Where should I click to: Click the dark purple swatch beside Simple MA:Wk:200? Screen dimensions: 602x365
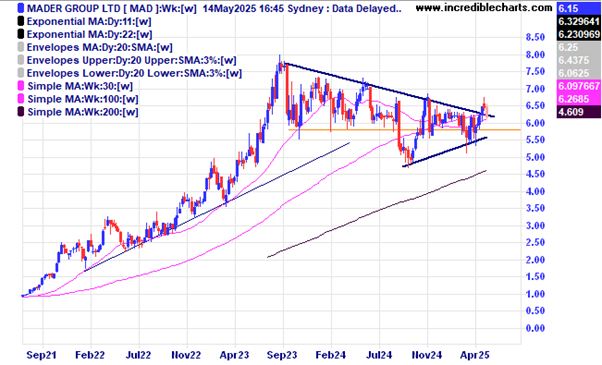click(x=21, y=112)
